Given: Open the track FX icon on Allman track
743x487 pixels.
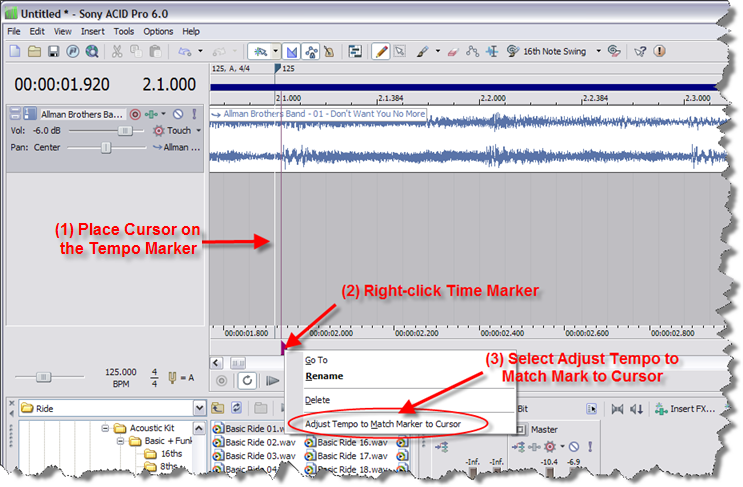Looking at the screenshot, I should pyautogui.click(x=152, y=114).
